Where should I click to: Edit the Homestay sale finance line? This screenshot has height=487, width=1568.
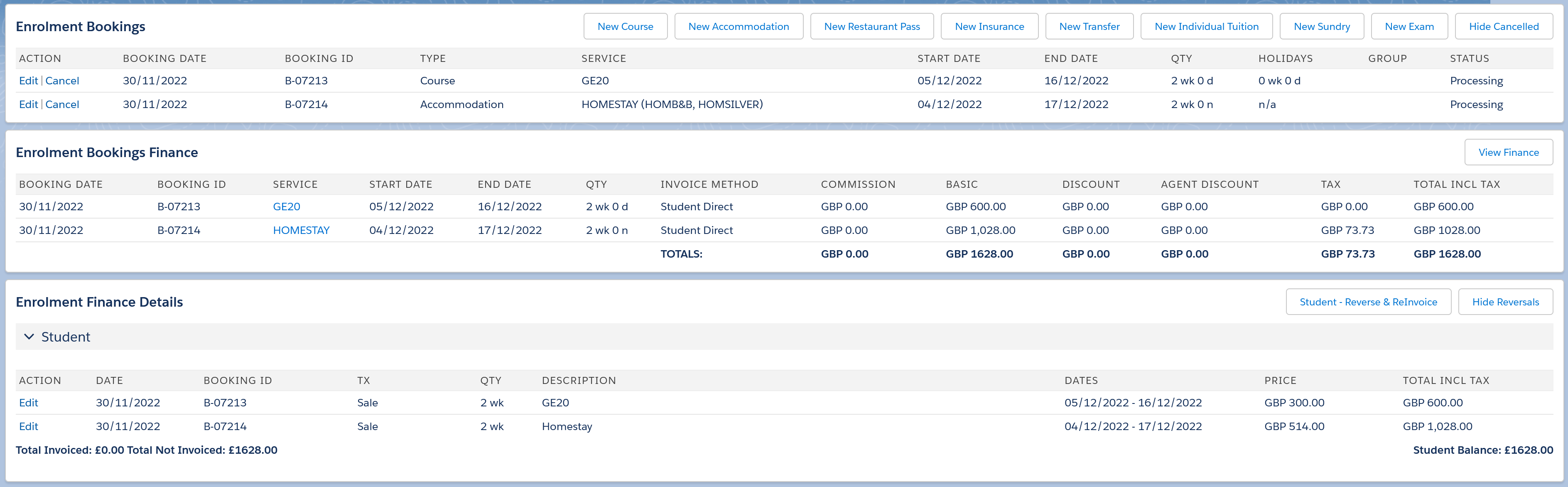click(x=28, y=426)
